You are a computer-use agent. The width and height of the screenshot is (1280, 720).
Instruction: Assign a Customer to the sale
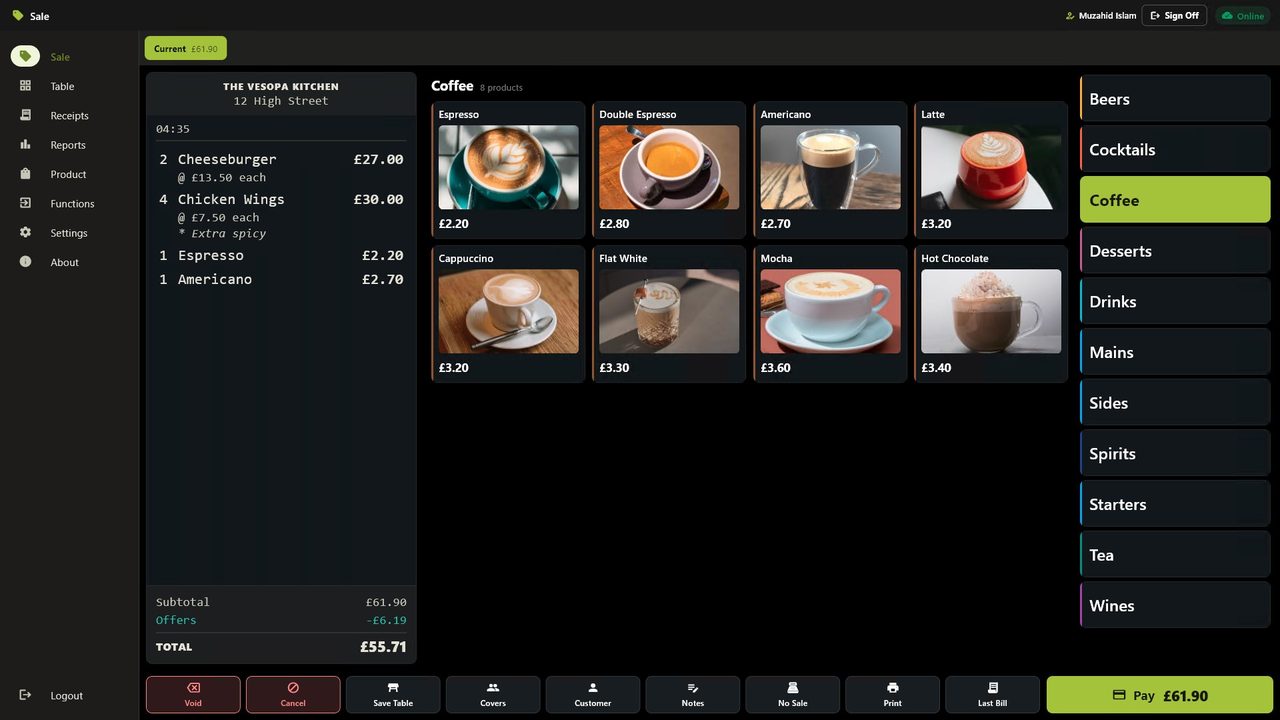tap(593, 695)
